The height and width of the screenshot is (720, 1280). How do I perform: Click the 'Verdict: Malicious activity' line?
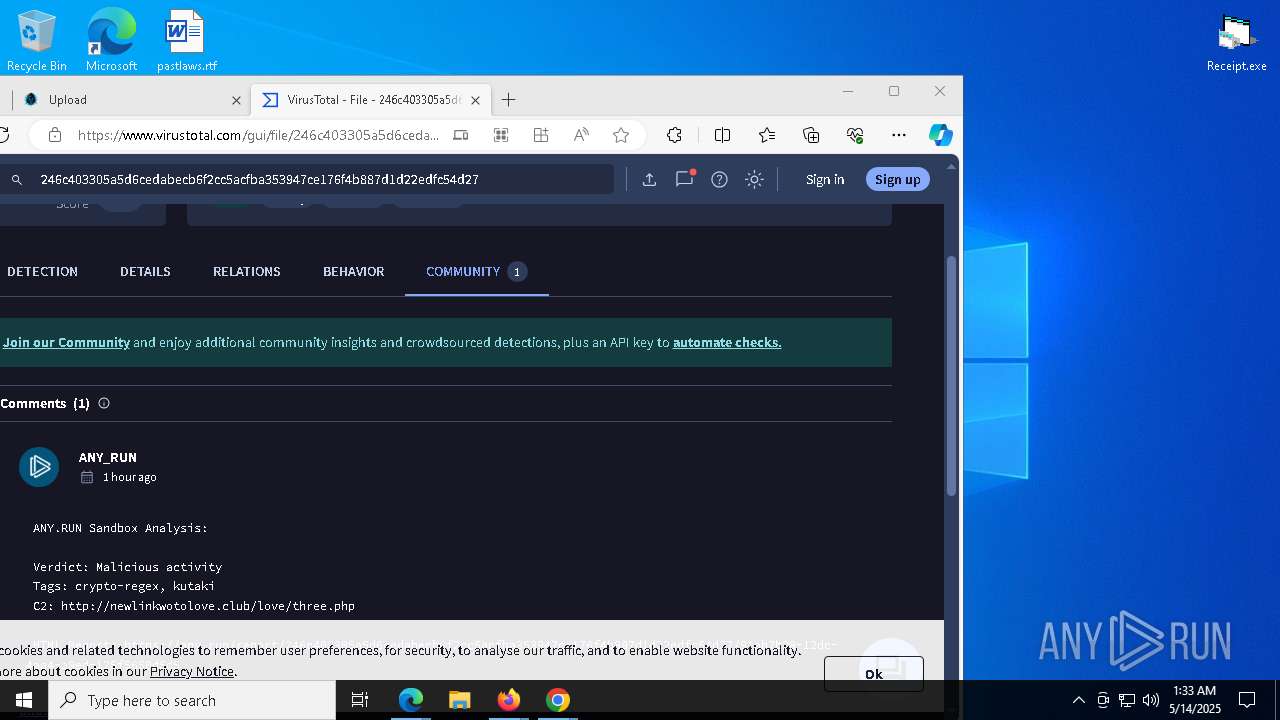tap(127, 567)
